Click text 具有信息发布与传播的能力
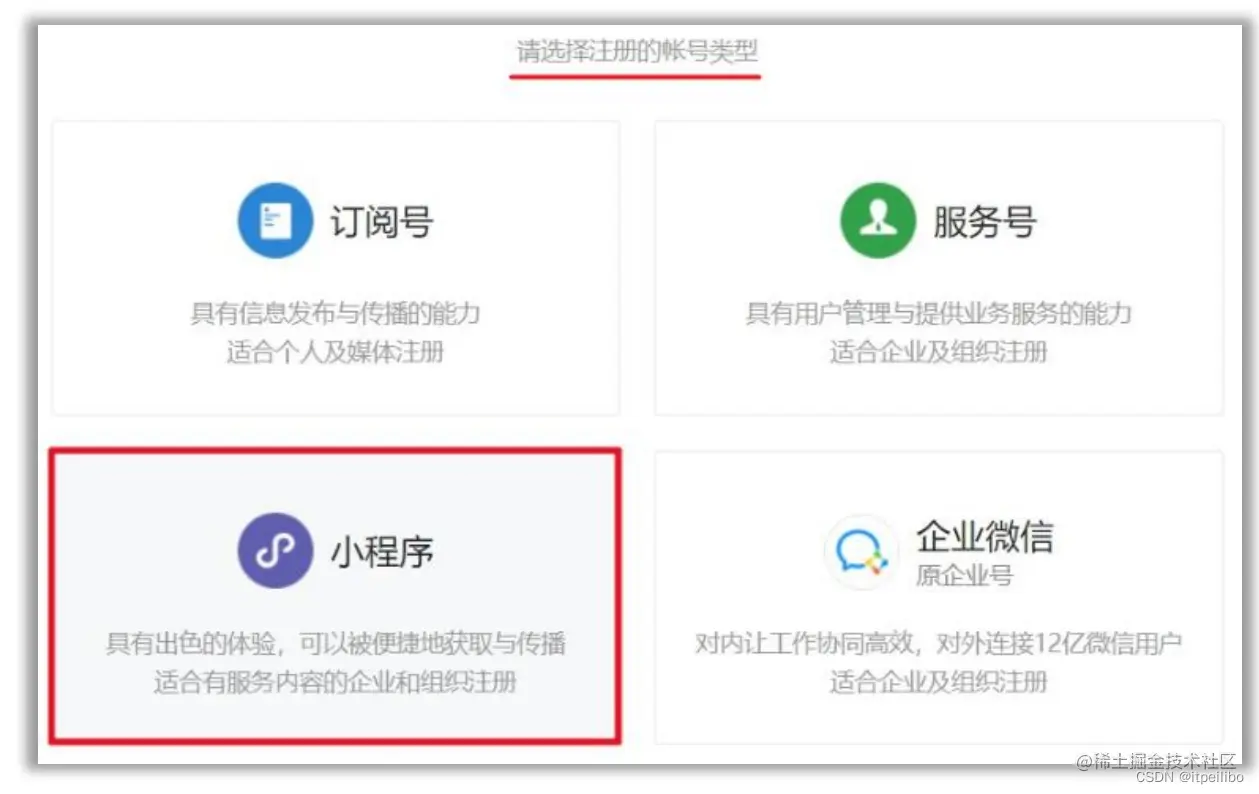The image size is (1259, 794). pos(336,313)
